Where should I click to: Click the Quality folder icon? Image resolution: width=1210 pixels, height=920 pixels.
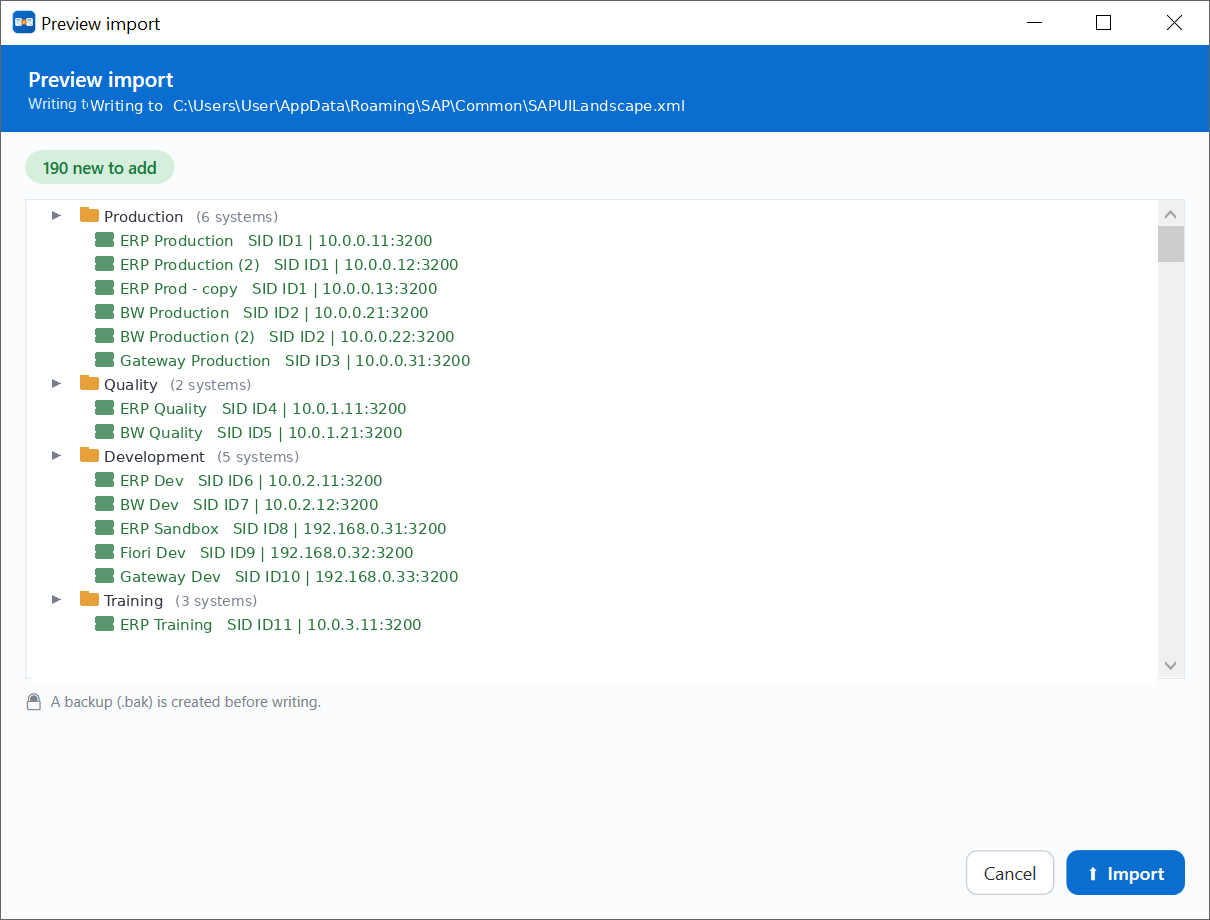[x=89, y=383]
